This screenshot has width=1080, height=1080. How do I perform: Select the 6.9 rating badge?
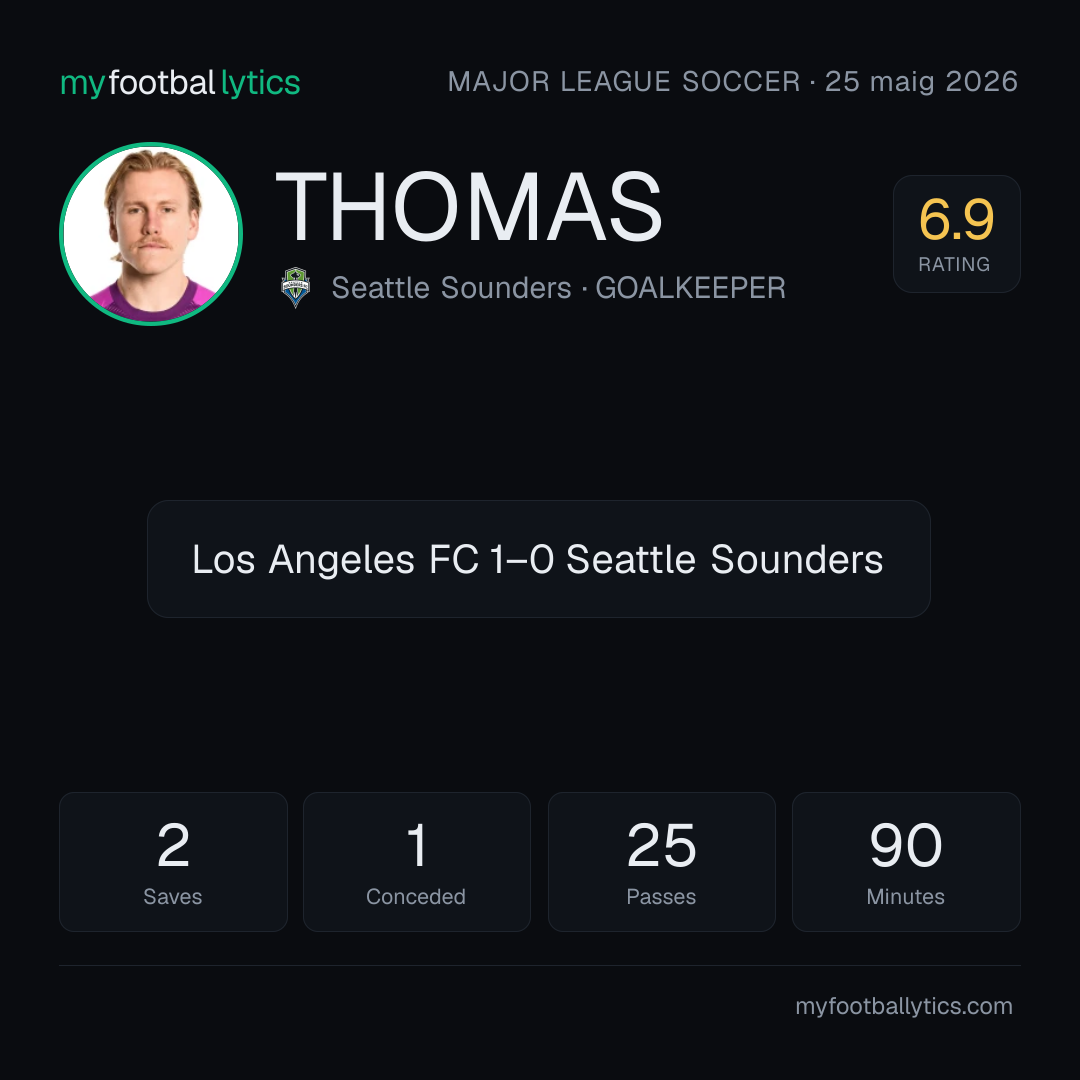957,233
